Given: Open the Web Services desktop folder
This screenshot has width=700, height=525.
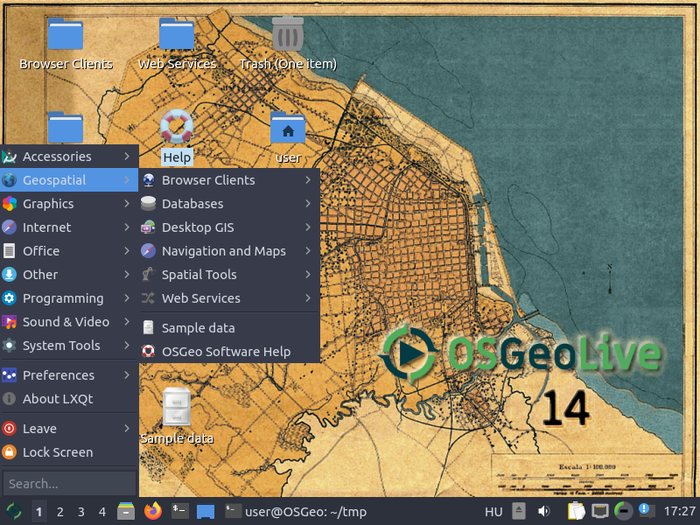Looking at the screenshot, I should [177, 36].
